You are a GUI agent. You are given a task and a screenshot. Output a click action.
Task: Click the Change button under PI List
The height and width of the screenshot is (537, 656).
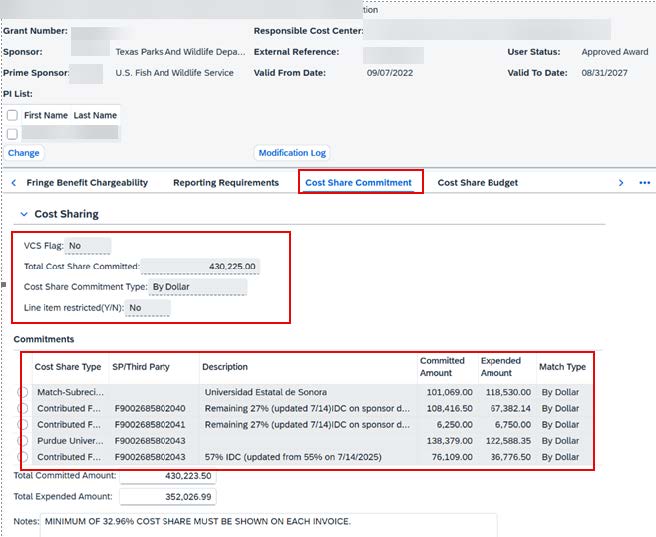pos(23,153)
